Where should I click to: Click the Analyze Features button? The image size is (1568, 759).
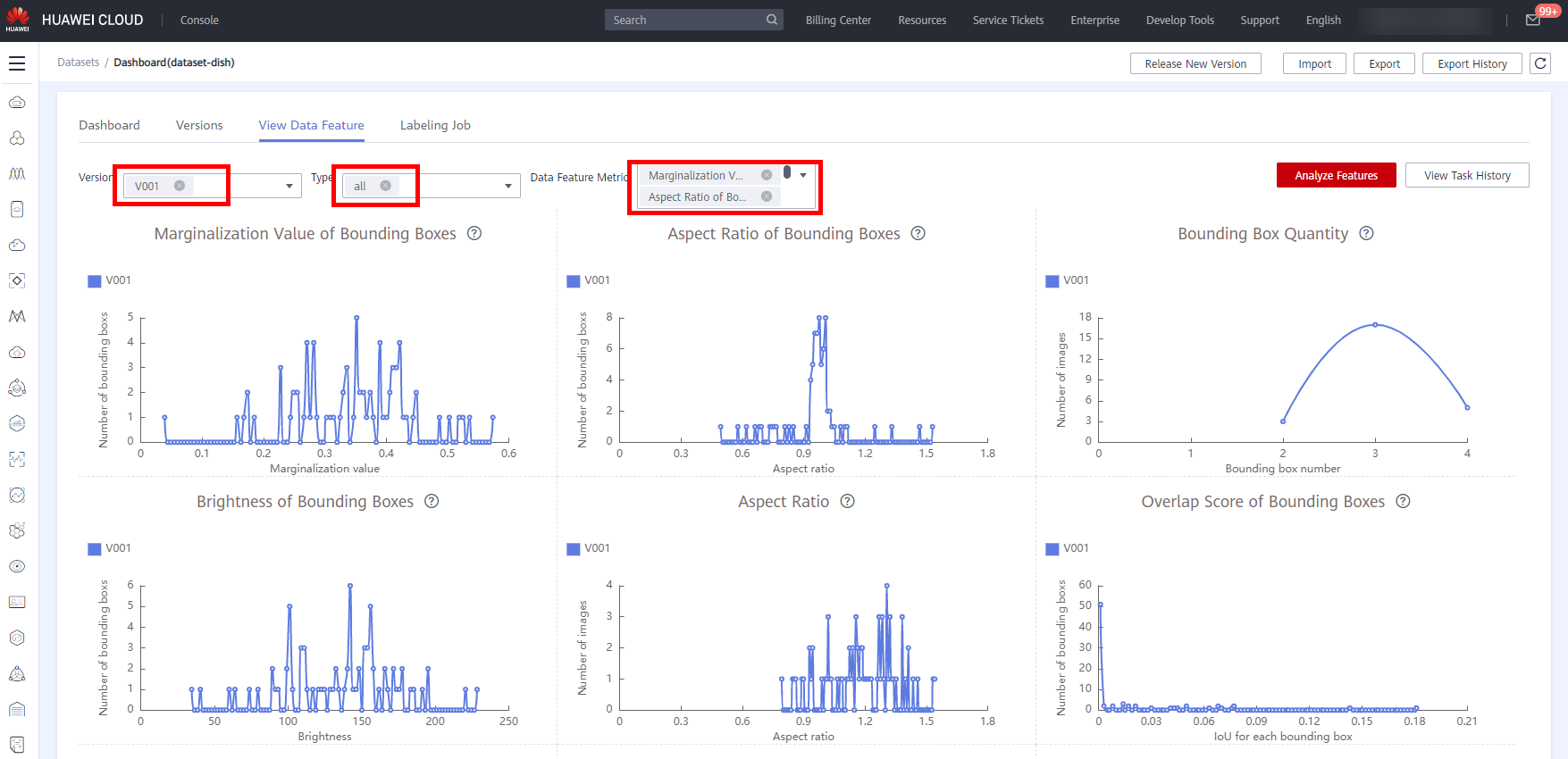coord(1336,175)
